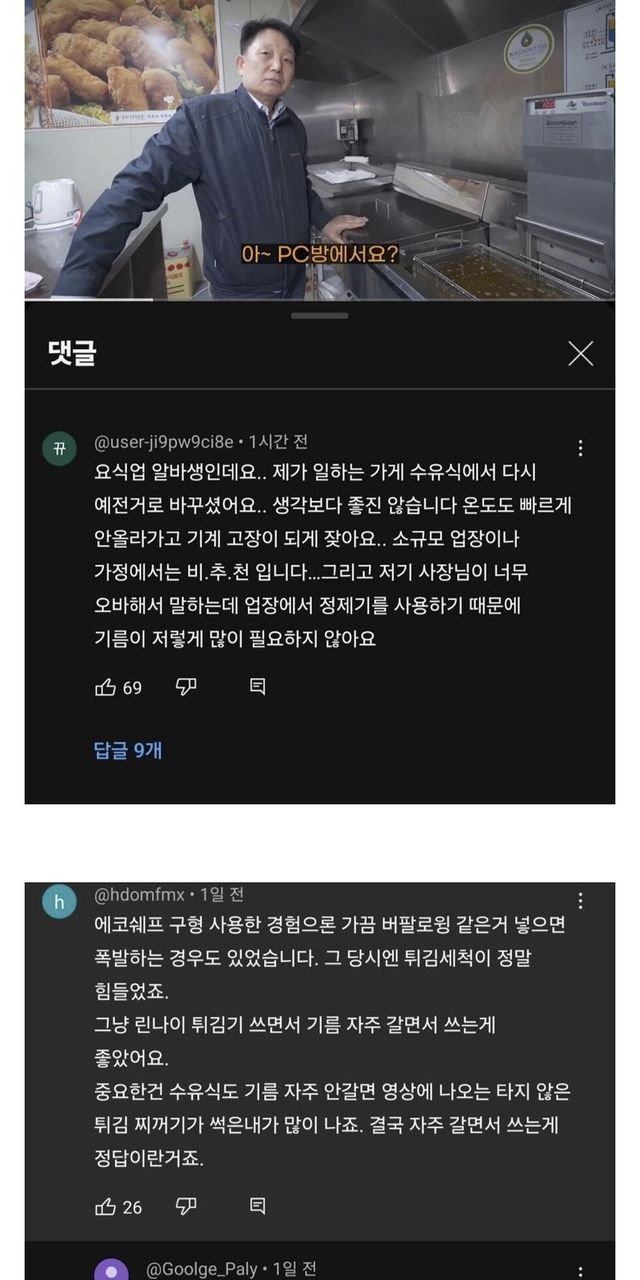Close the 댓글 comments panel
The width and height of the screenshot is (640, 1280).
(580, 353)
